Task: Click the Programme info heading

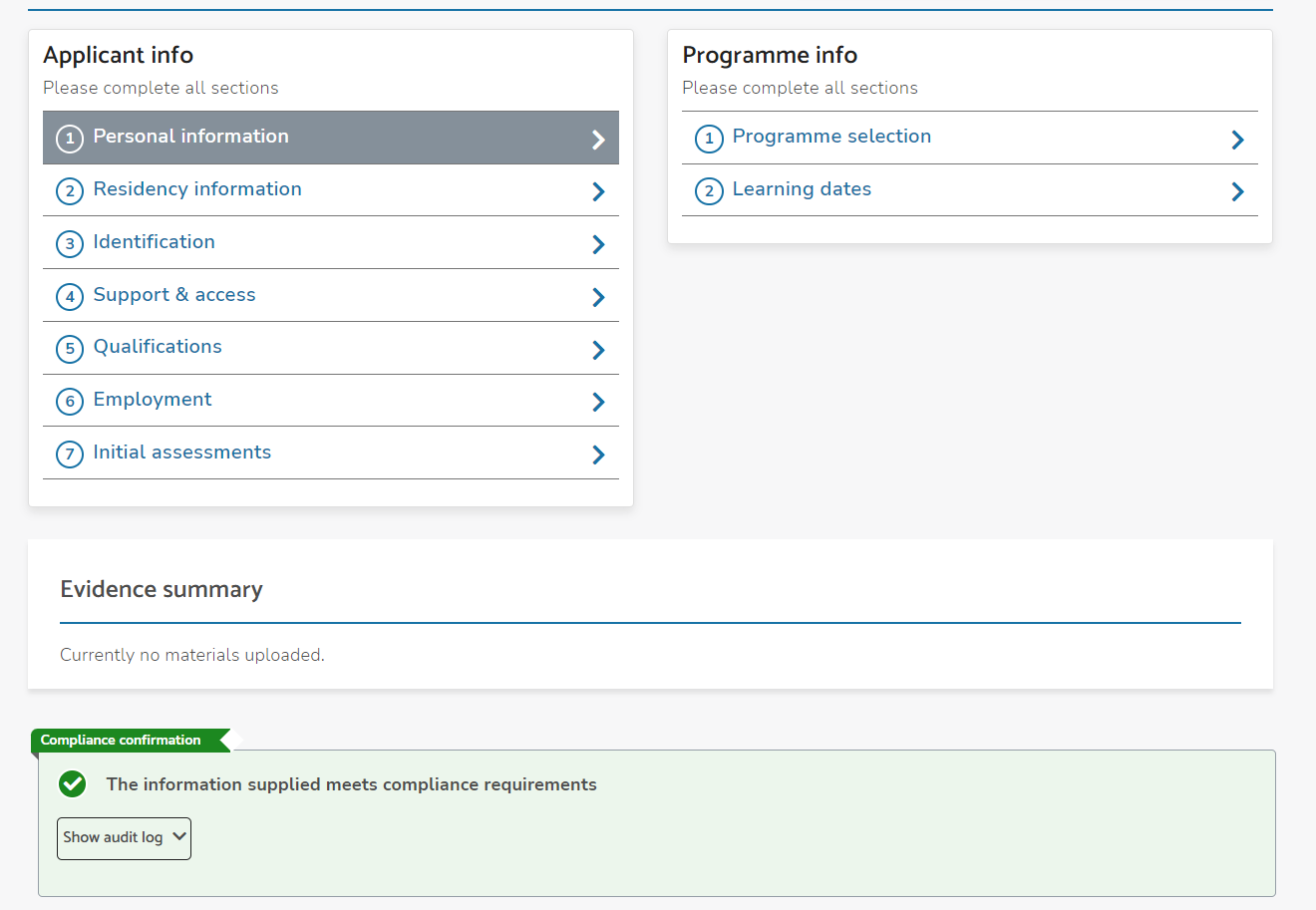Action: tap(770, 55)
